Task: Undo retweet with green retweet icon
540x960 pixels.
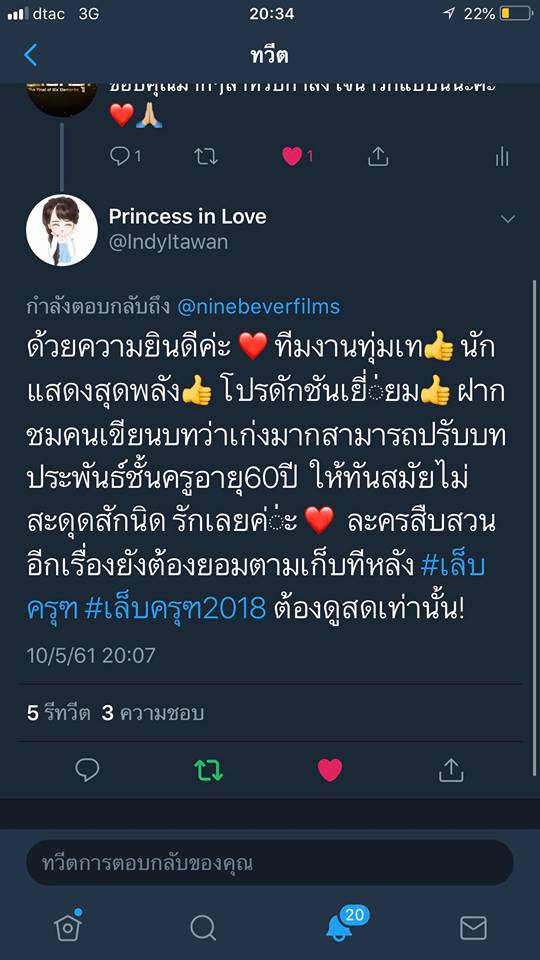Action: click(x=209, y=770)
